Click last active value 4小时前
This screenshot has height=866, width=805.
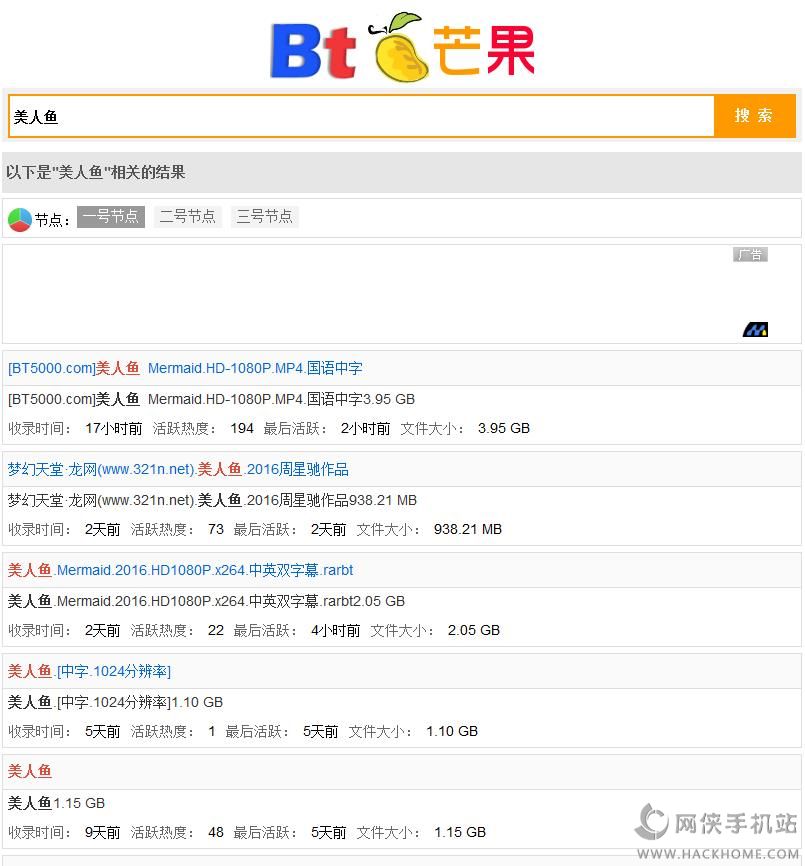[x=336, y=631]
